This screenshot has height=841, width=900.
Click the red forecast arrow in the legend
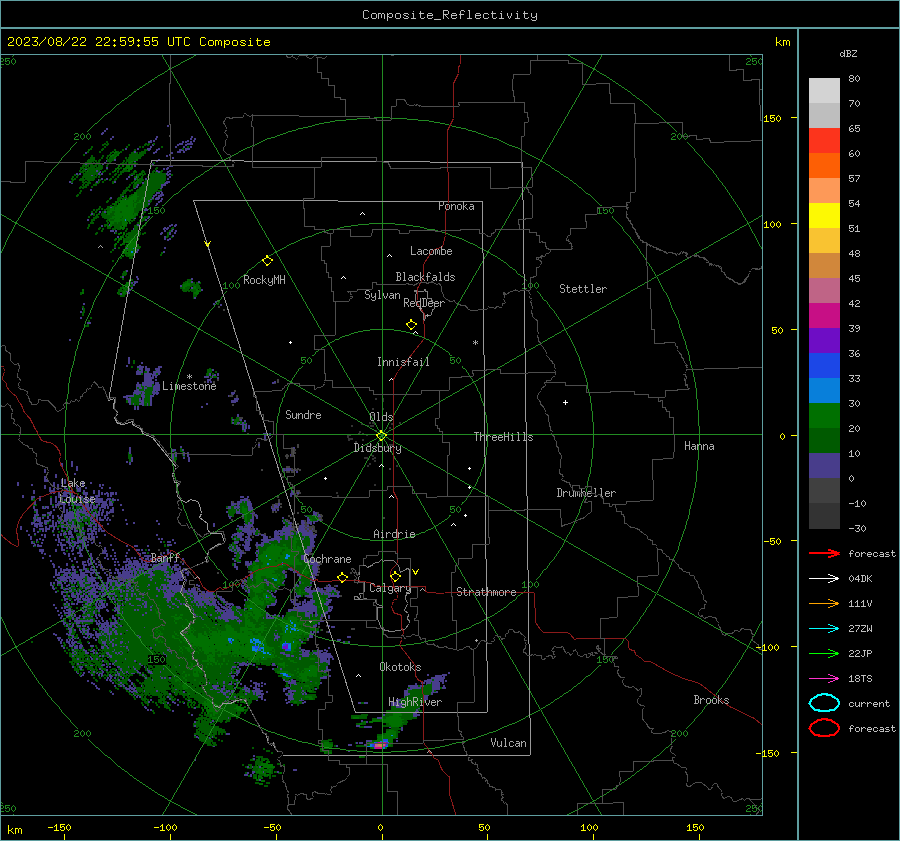coord(824,553)
